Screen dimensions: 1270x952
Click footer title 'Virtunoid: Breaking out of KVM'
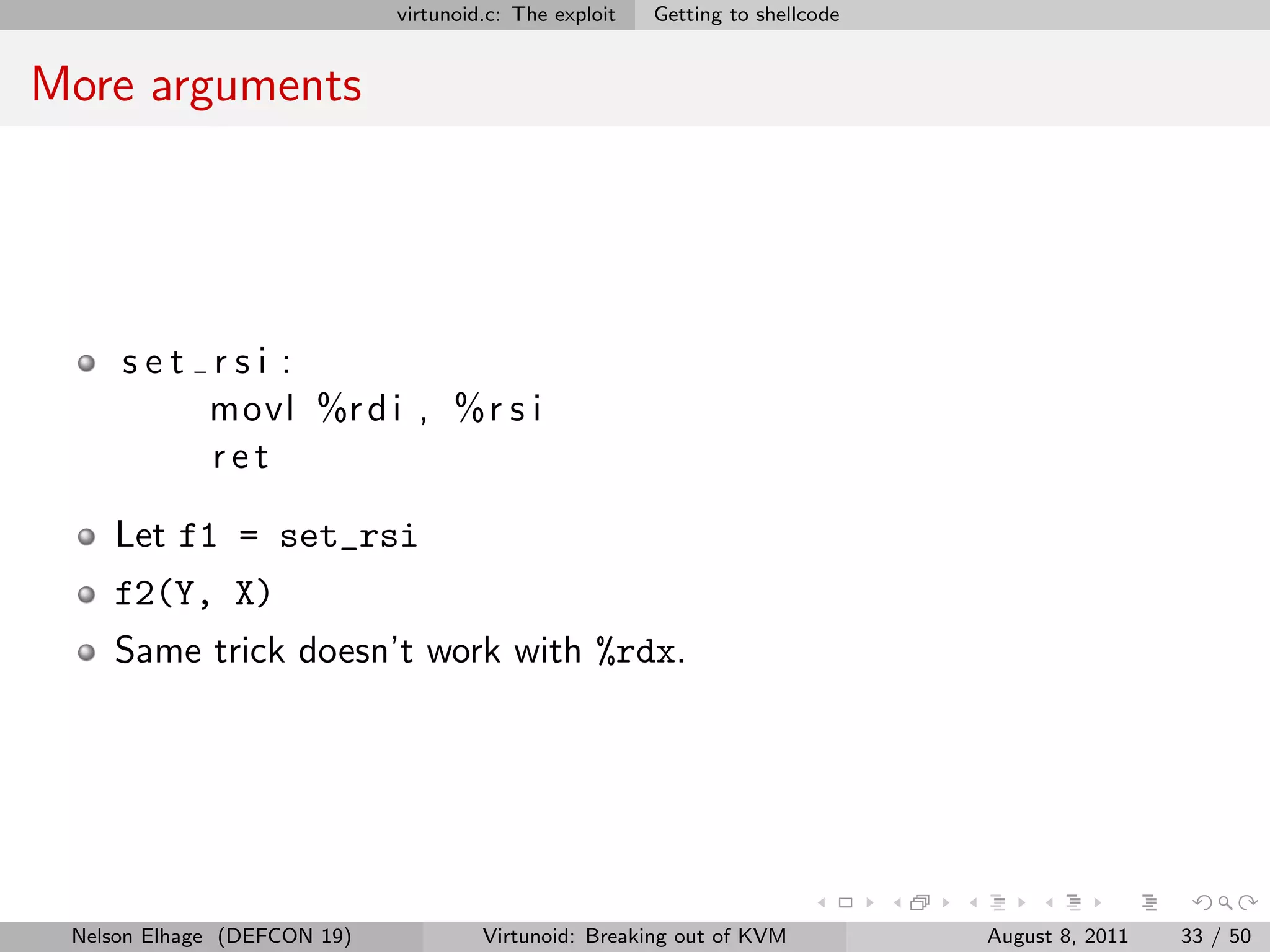point(634,936)
